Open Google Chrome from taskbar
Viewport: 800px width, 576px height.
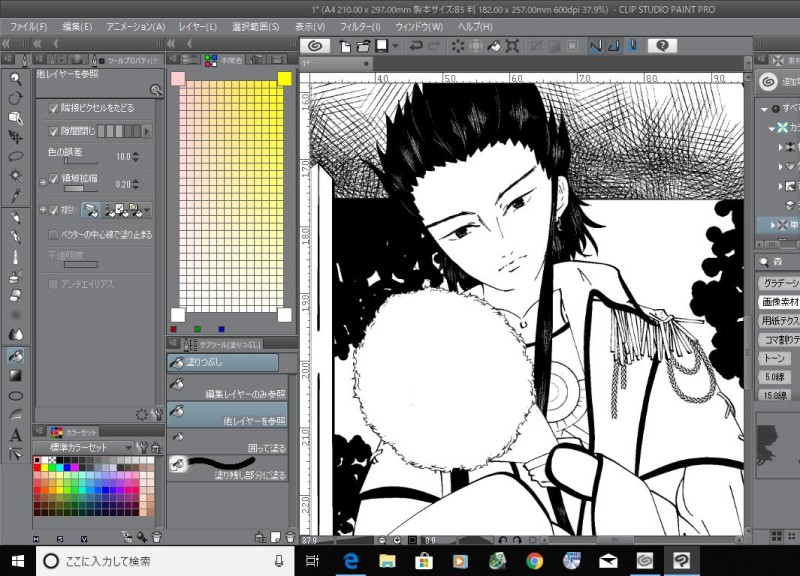point(535,561)
